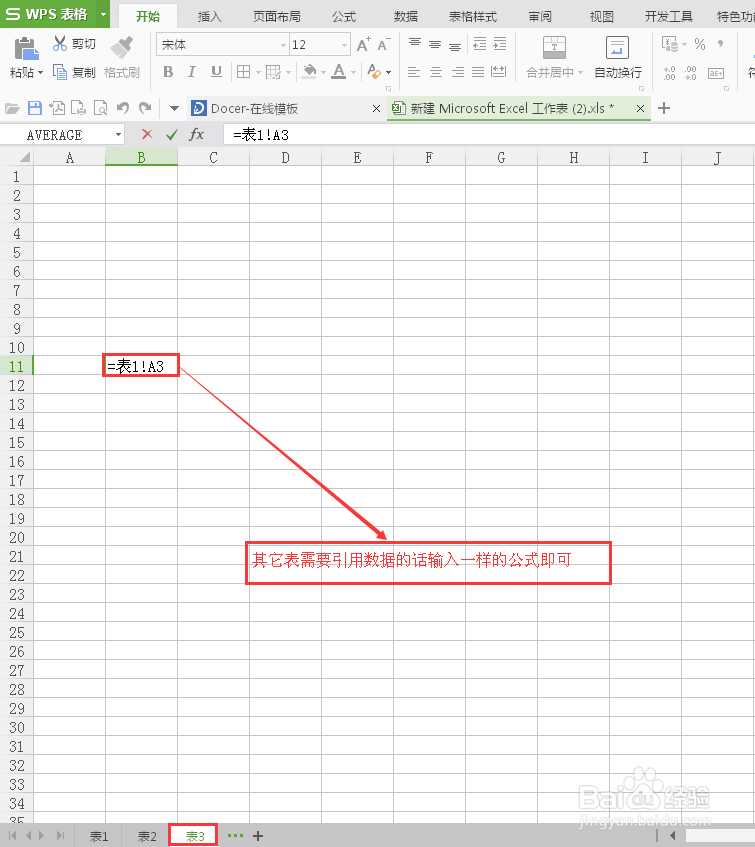Add new sheet plus button
Screen dimensions: 755x847
pyautogui.click(x=258, y=836)
